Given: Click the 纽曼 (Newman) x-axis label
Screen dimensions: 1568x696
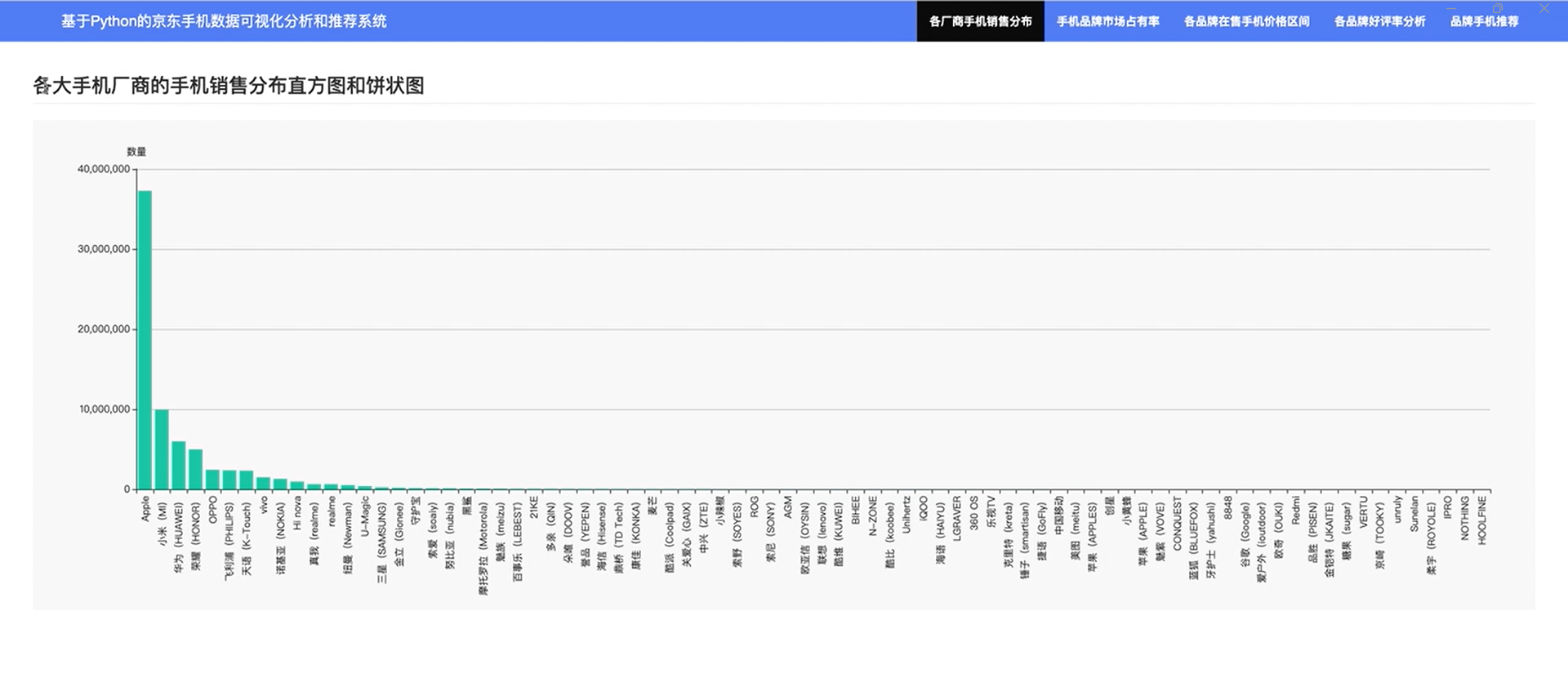Looking at the screenshot, I should (348, 538).
